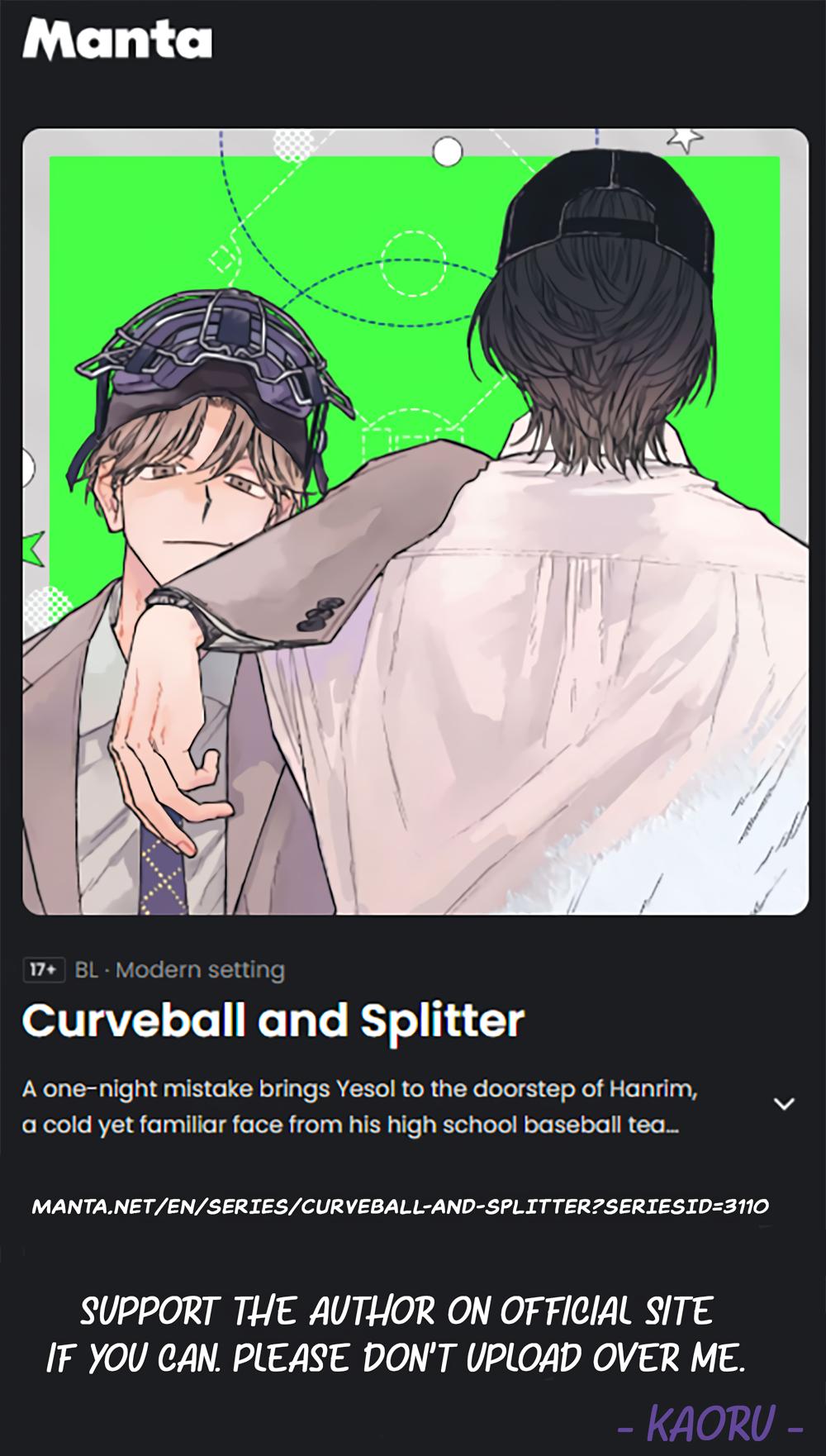Click the 17+ age rating badge
Viewport: 826px width, 1456px height.
pyautogui.click(x=44, y=969)
